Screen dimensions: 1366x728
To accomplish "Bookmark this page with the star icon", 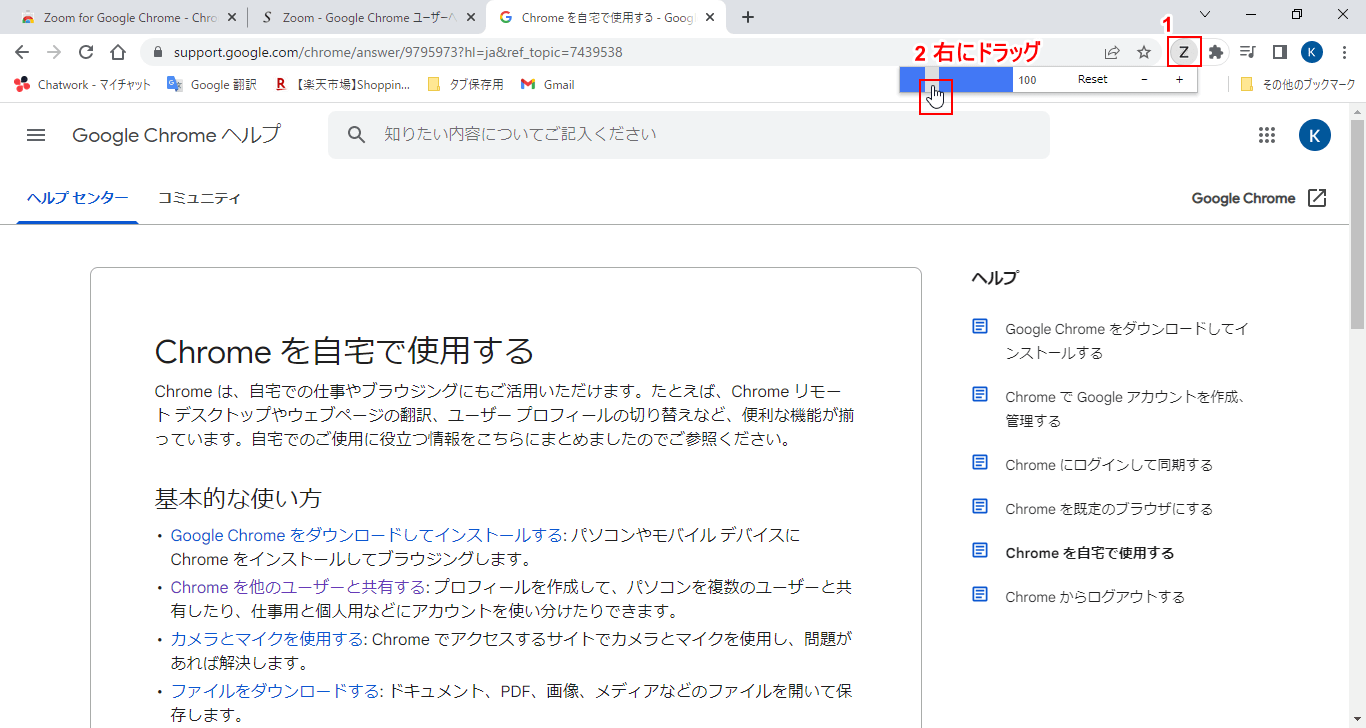I will pyautogui.click(x=1144, y=52).
